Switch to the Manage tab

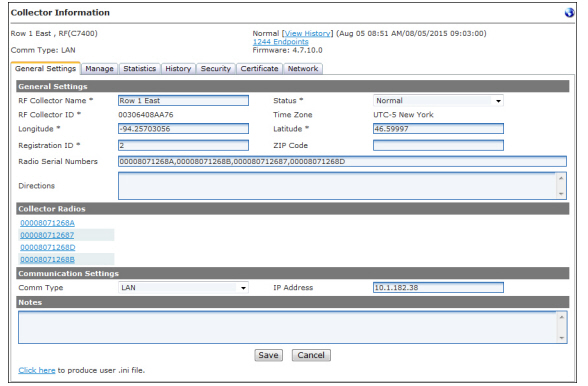(99, 69)
